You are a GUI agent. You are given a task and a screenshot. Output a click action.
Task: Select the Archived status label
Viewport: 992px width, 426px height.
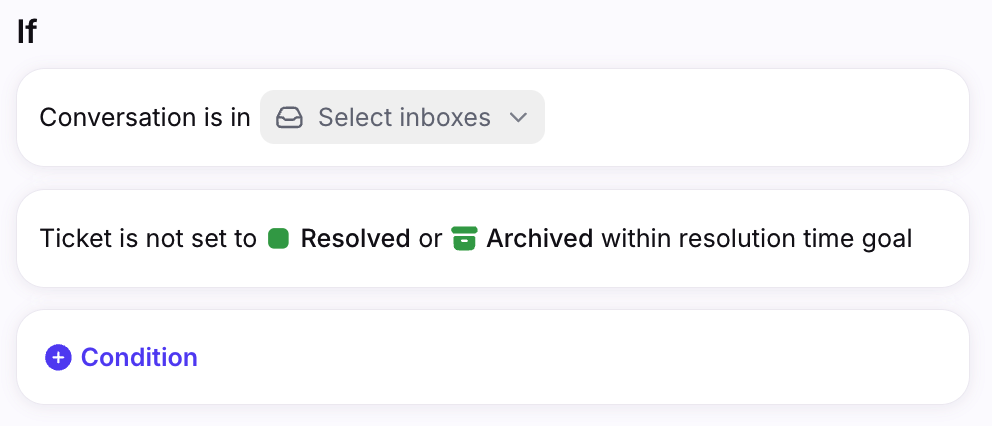click(540, 239)
